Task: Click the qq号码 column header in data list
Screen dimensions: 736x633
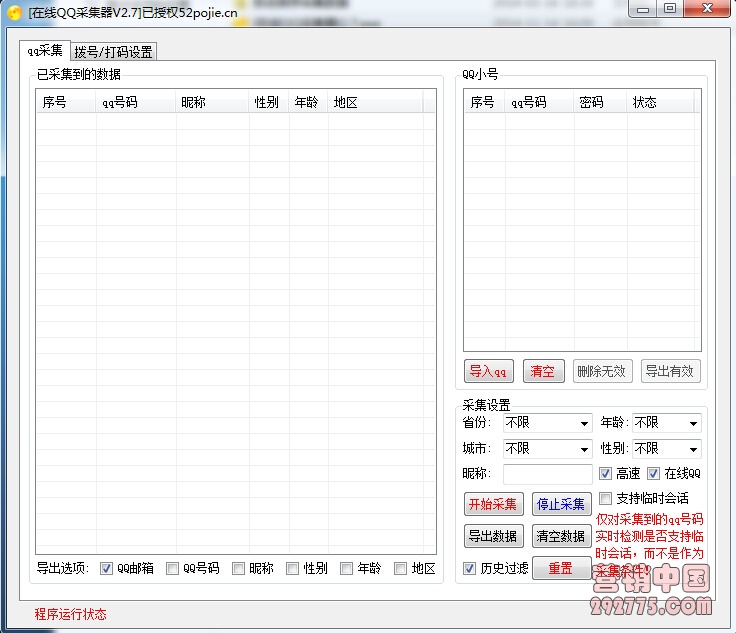Action: pyautogui.click(x=135, y=102)
